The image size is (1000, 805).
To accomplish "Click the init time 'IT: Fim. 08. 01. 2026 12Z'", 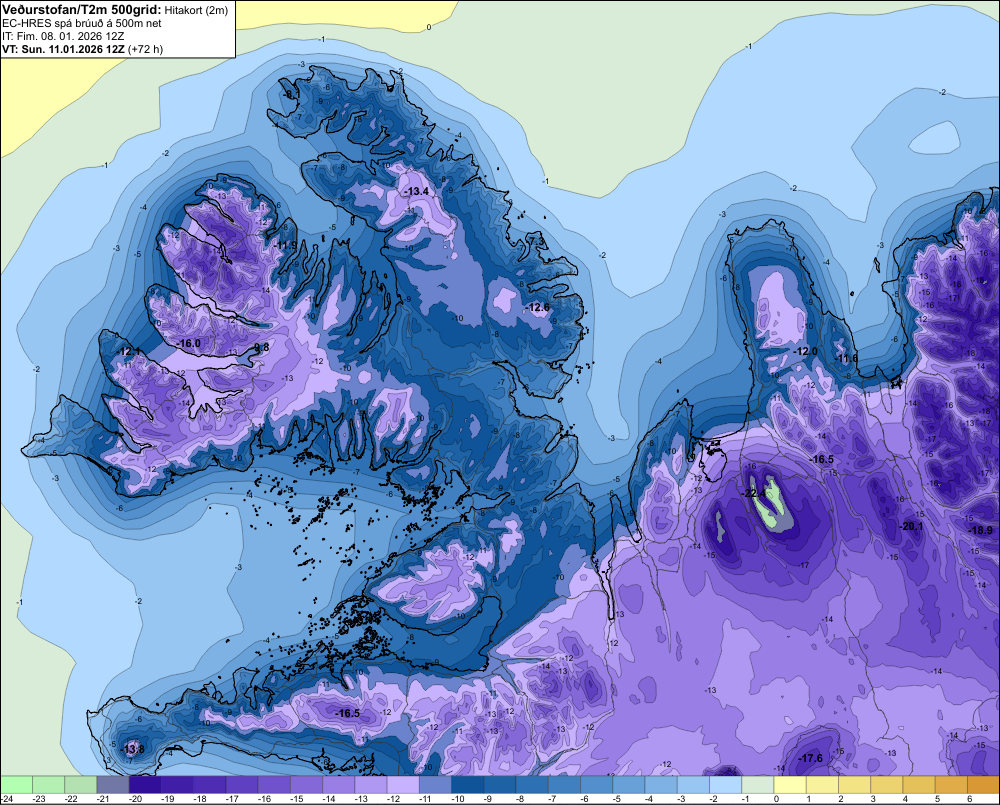I will [63, 36].
